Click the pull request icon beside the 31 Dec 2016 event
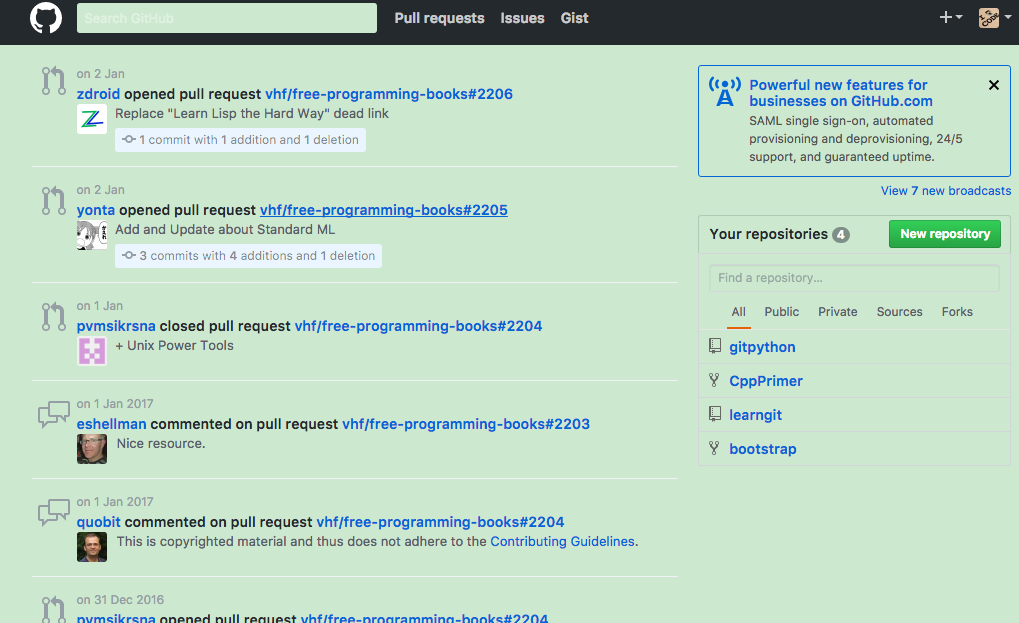1019x623 pixels. point(54,609)
